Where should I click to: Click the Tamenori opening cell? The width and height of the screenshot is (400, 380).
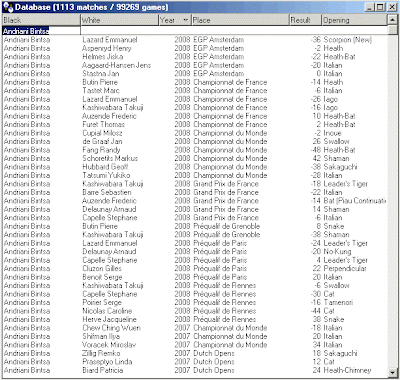(x=338, y=302)
